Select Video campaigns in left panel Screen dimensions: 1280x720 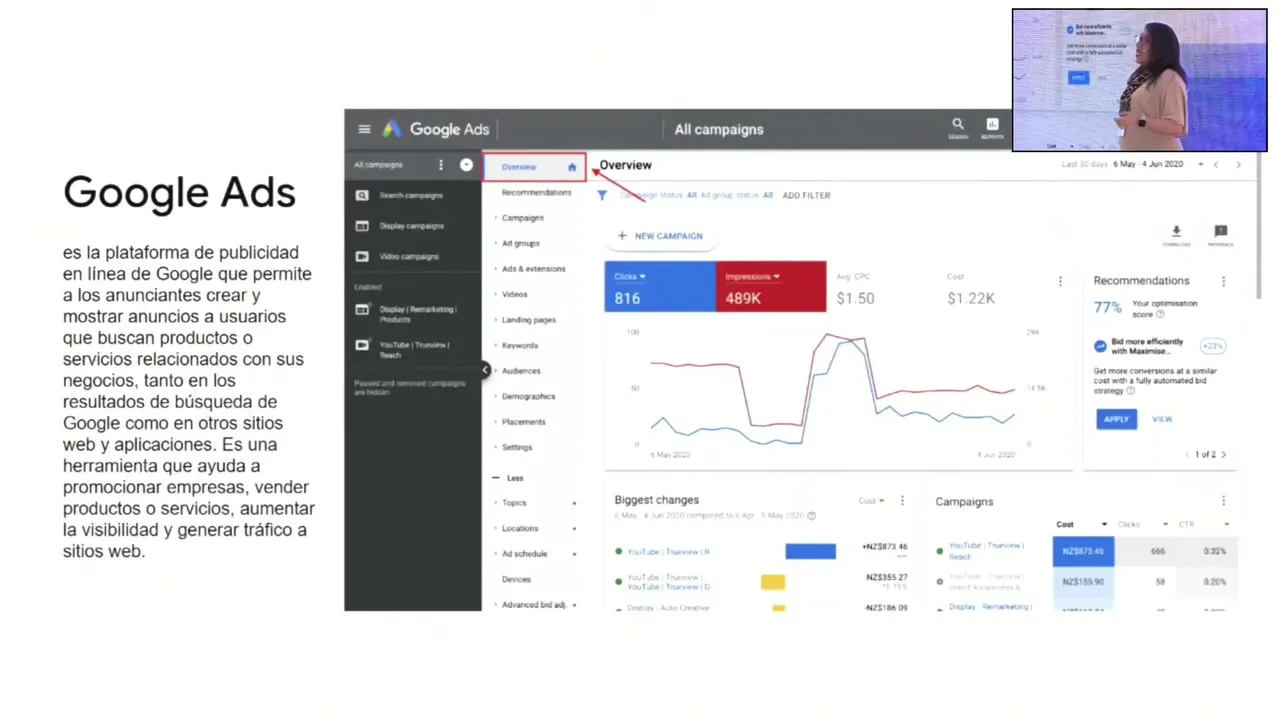[x=409, y=256]
